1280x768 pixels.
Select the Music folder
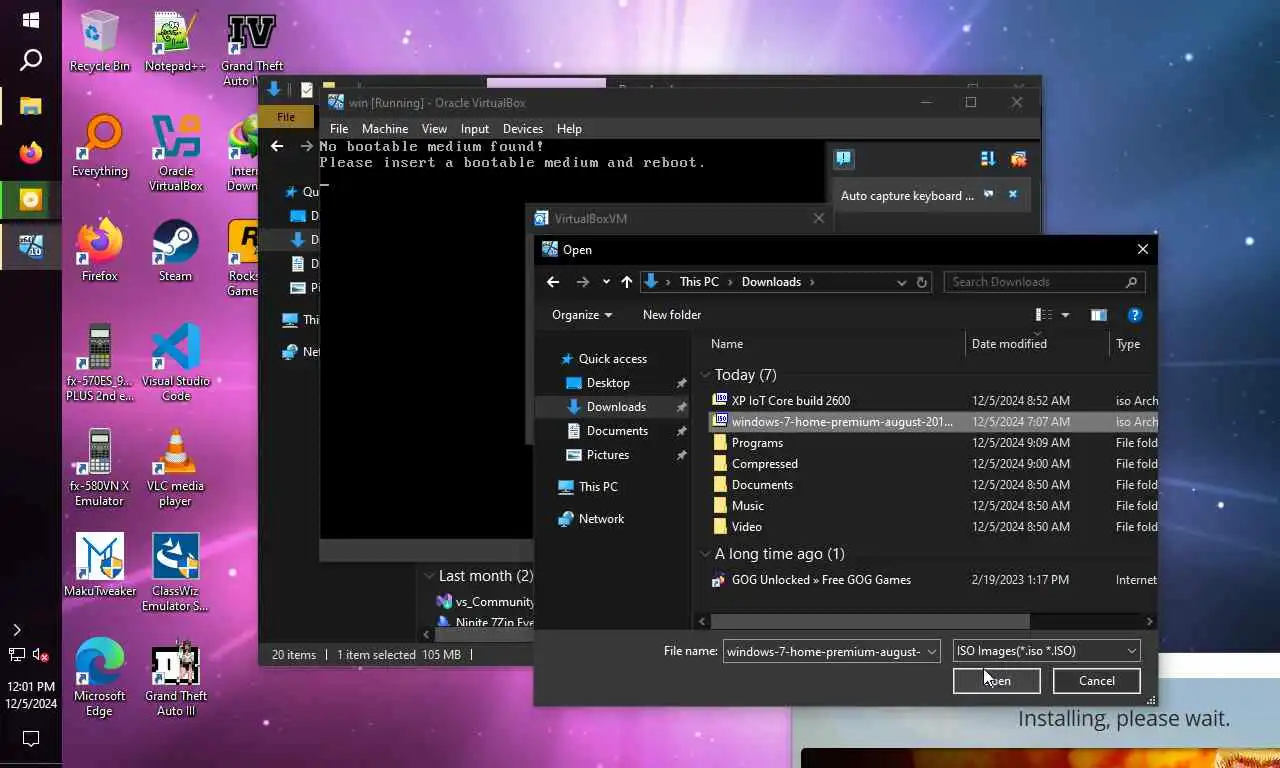pyautogui.click(x=747, y=506)
